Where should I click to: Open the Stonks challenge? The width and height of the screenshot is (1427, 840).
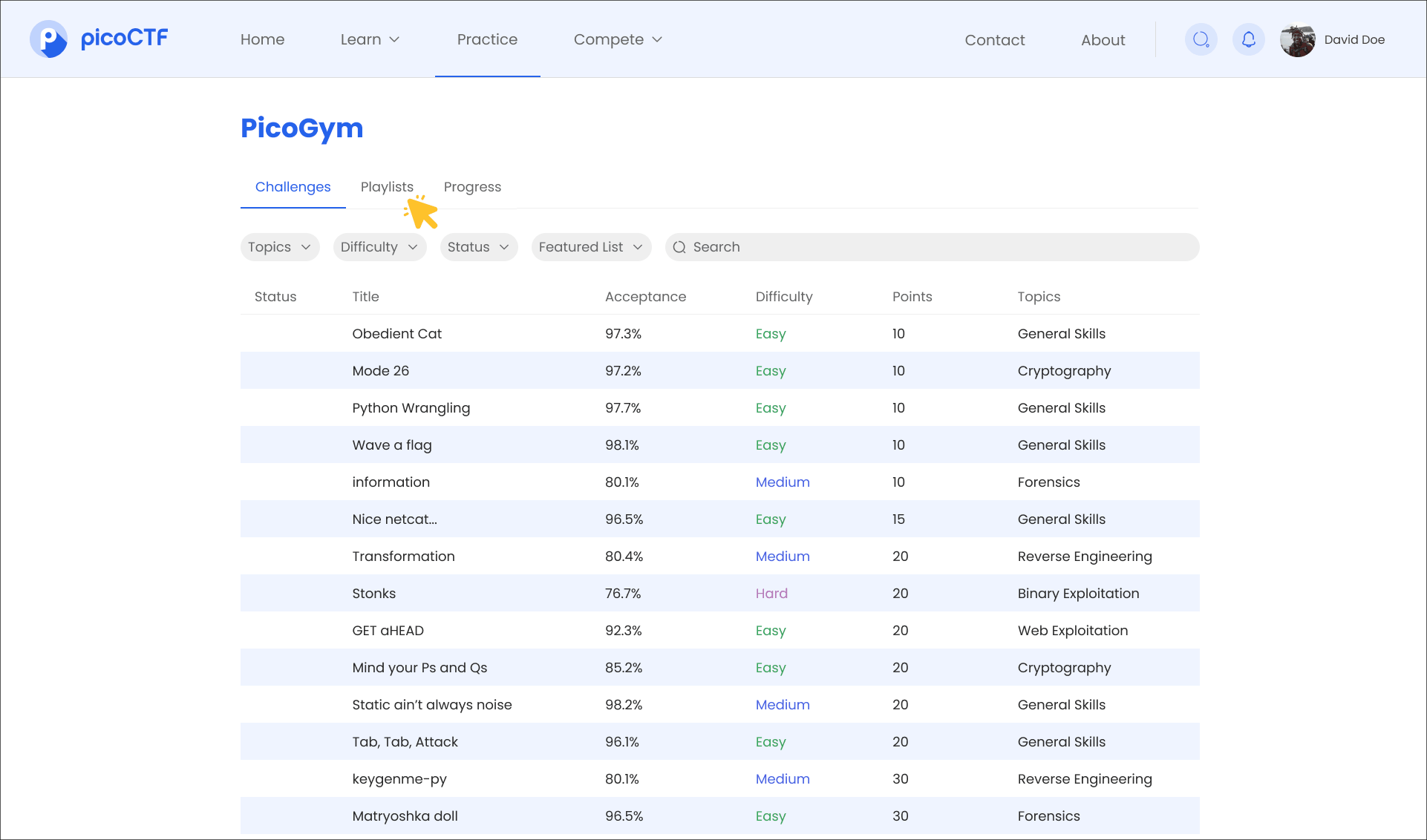click(373, 594)
